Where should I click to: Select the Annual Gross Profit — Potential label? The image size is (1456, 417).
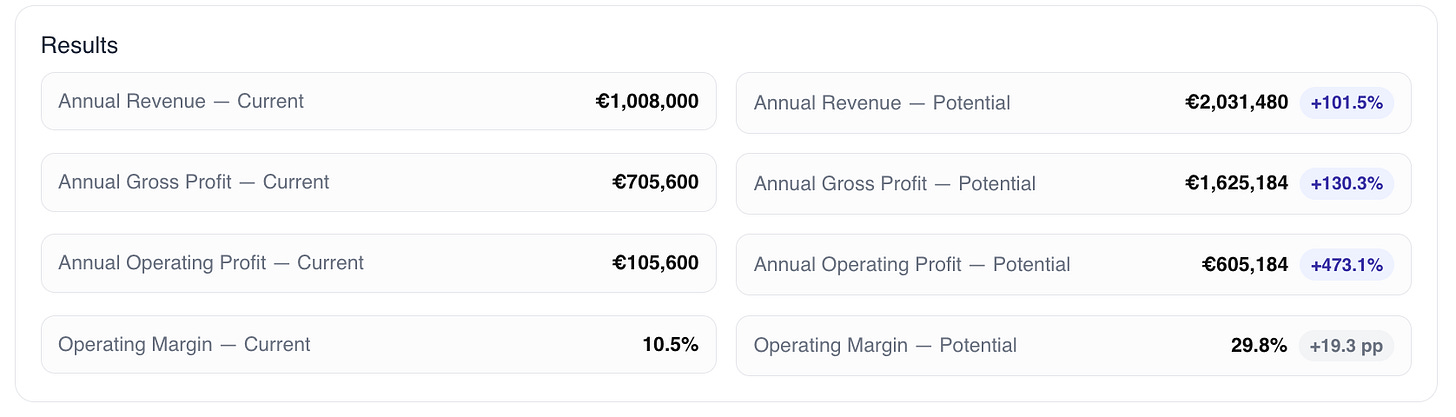pyautogui.click(x=895, y=184)
